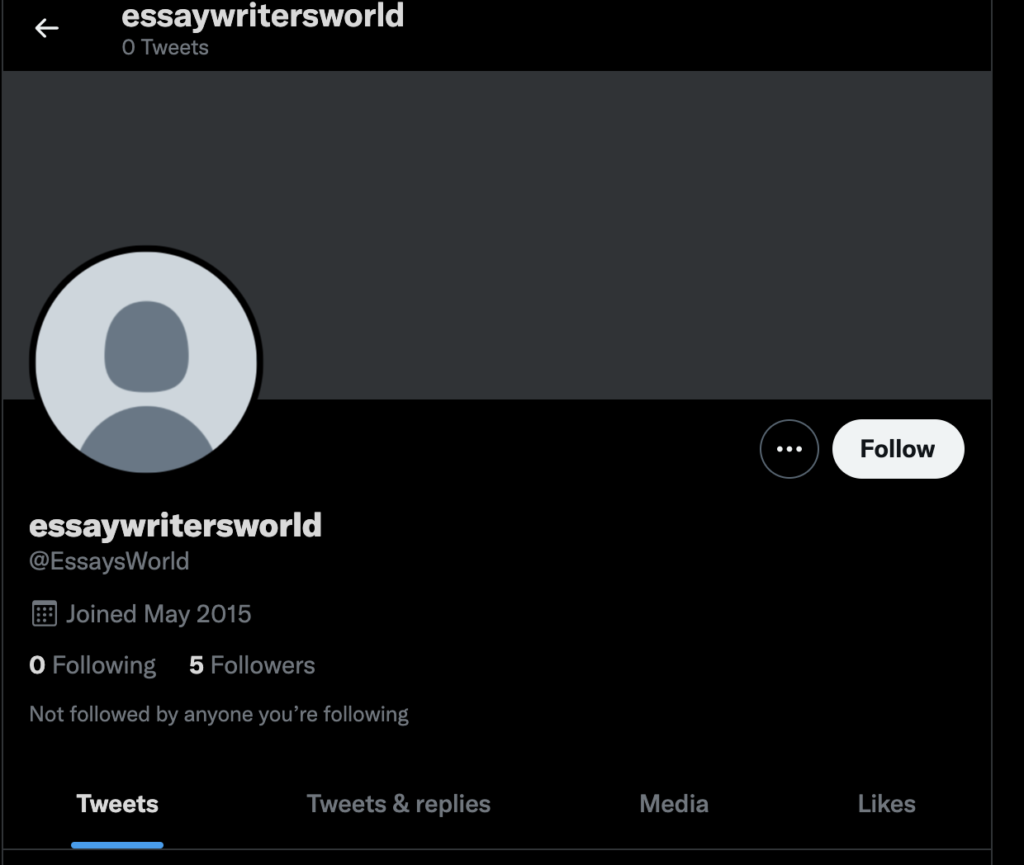Follow the essaywritersworld account
Viewport: 1024px width, 865px height.
[x=898, y=449]
